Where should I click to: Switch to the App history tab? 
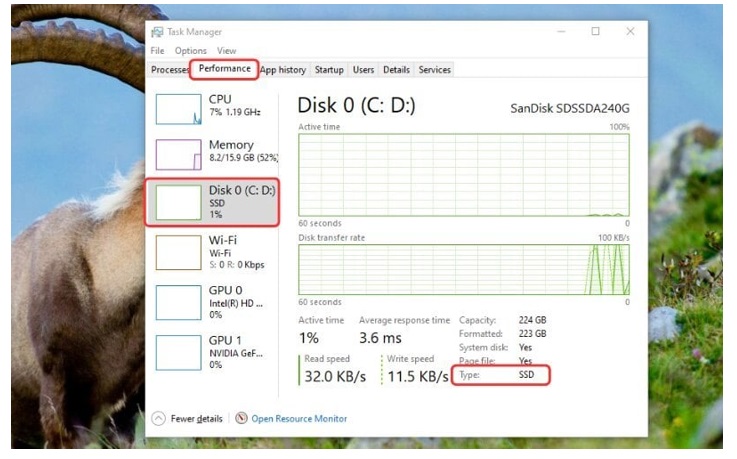tap(283, 70)
